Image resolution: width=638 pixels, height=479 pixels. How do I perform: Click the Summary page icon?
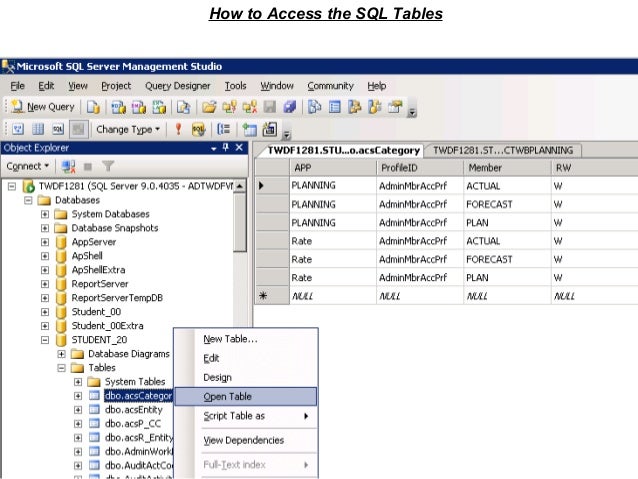[334, 107]
